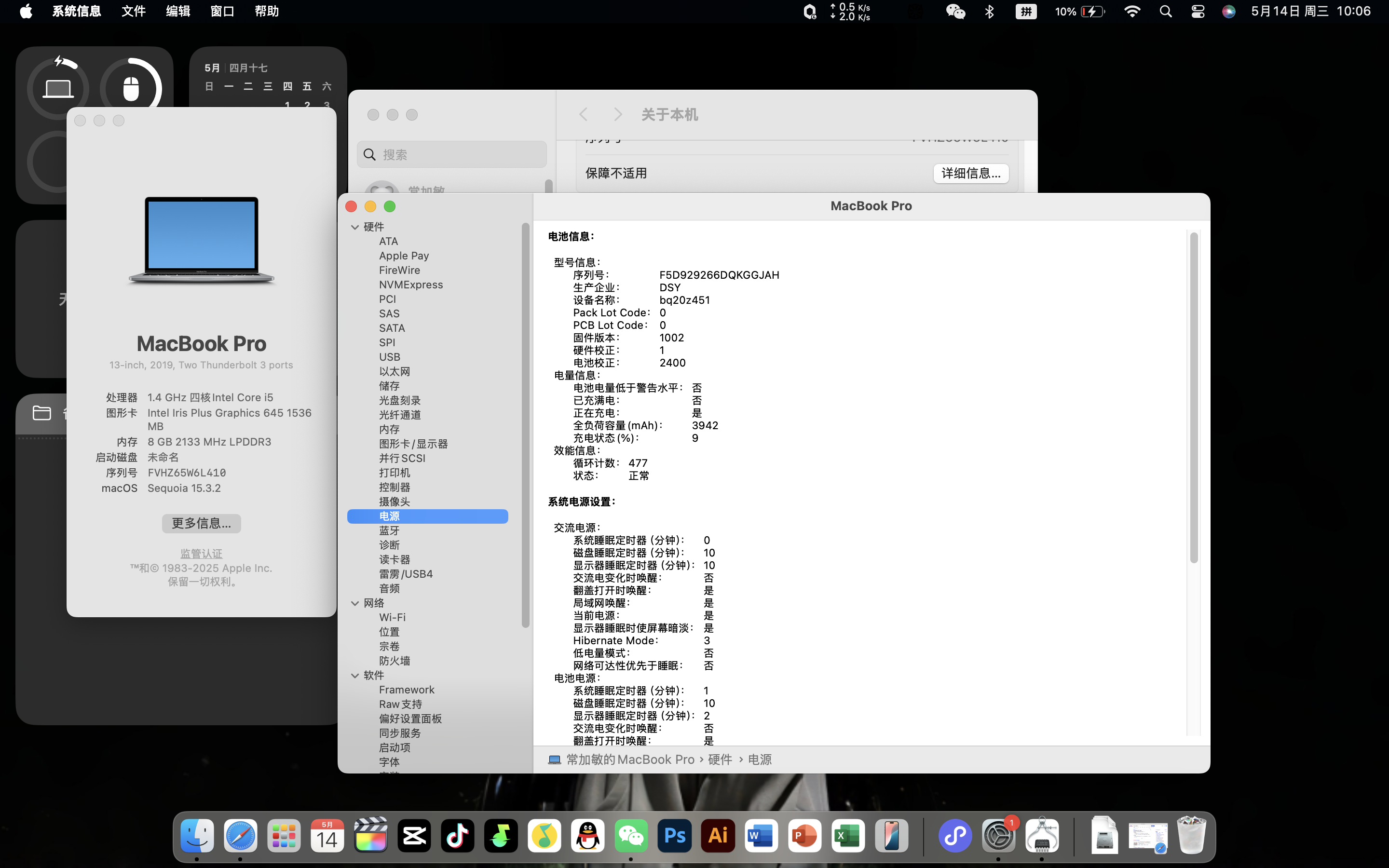Select 图形卡/显示器 in hardware list
The image size is (1389, 868).
413,444
